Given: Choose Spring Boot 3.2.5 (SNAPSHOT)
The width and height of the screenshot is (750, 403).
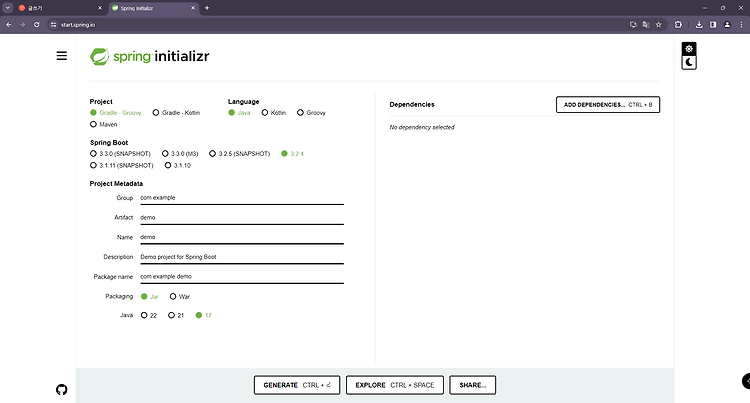Looking at the screenshot, I should 240,154.
